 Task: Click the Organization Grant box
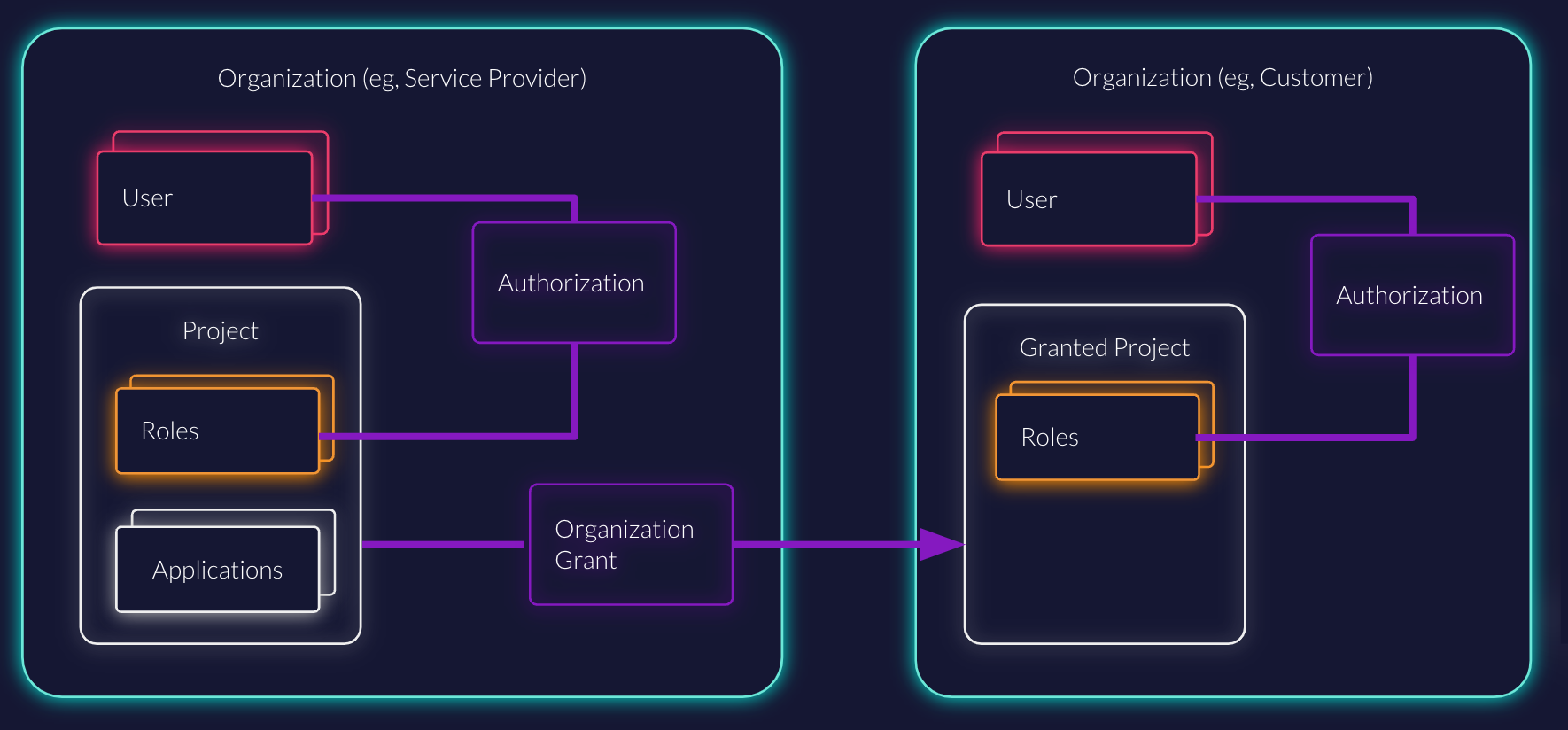(x=631, y=545)
